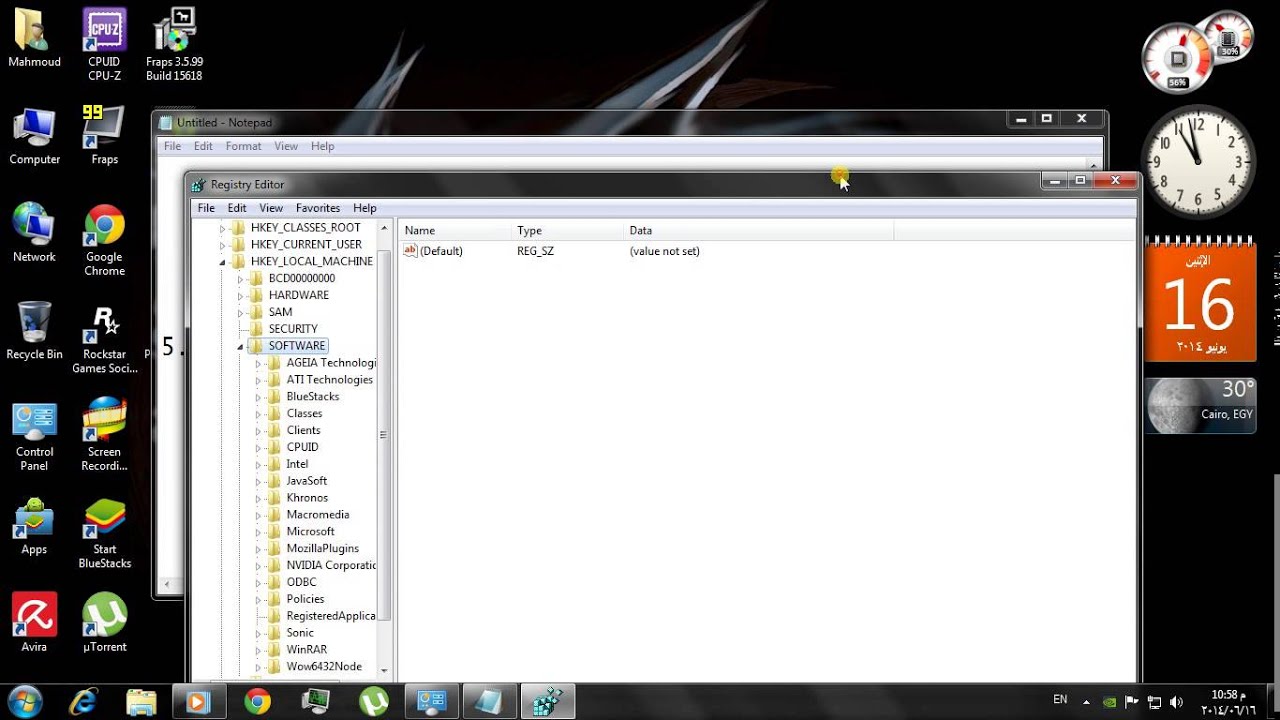Image resolution: width=1280 pixels, height=720 pixels.
Task: Select the BlueStacks registry key
Action: pyautogui.click(x=313, y=397)
